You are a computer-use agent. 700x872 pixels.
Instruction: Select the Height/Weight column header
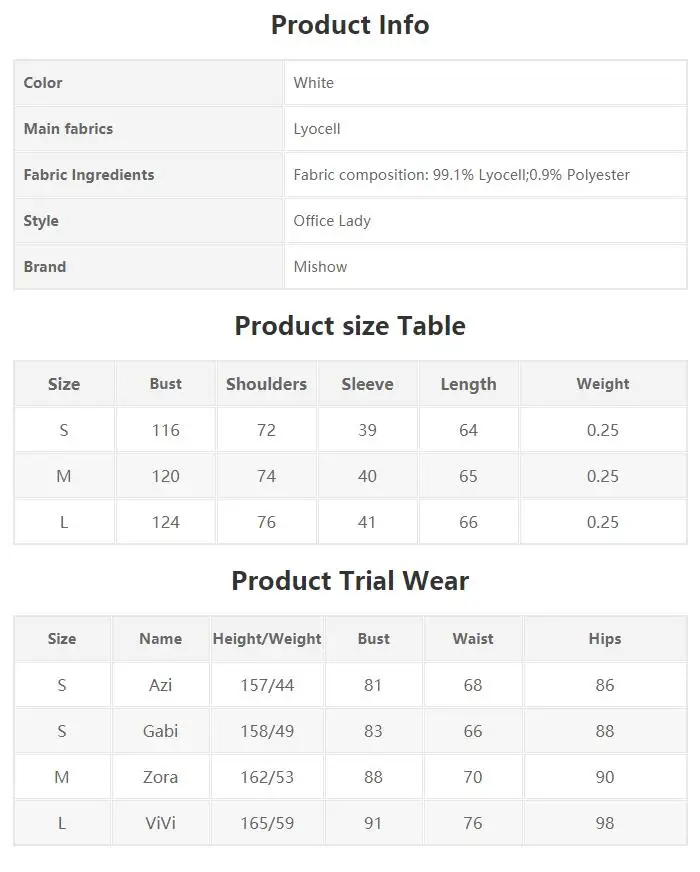tap(267, 638)
